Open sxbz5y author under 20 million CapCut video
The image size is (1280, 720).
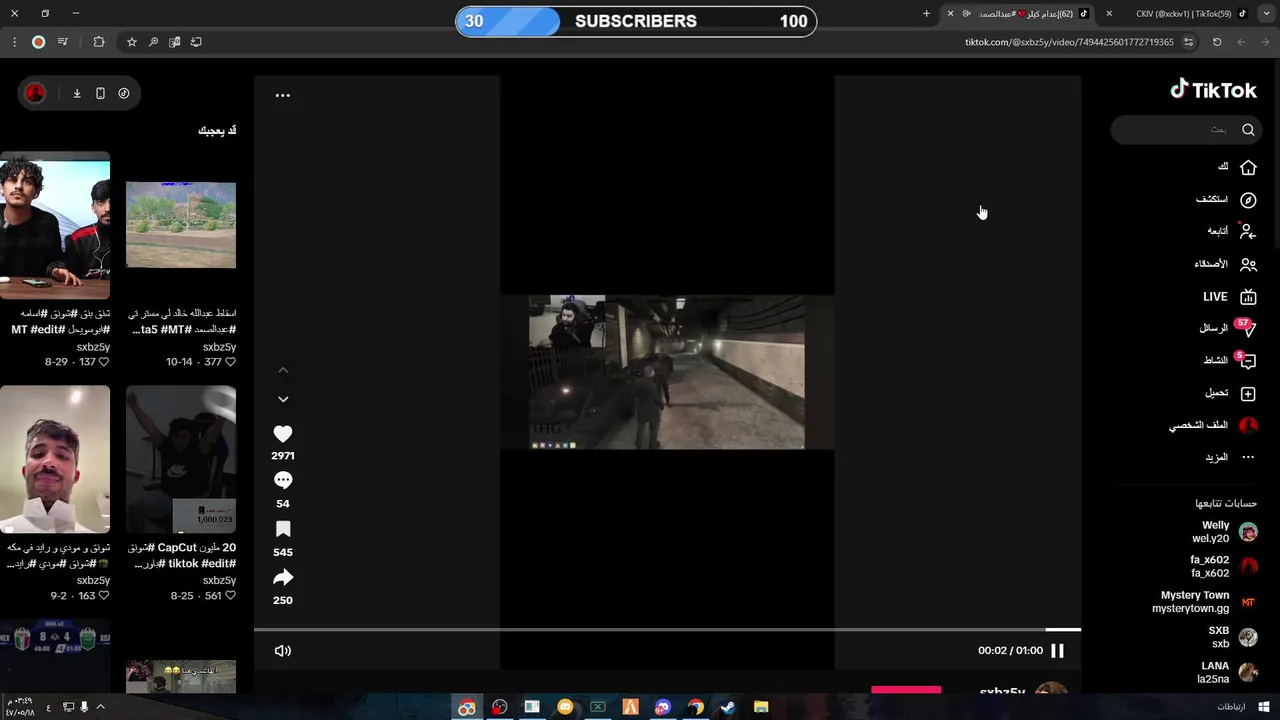(219, 580)
